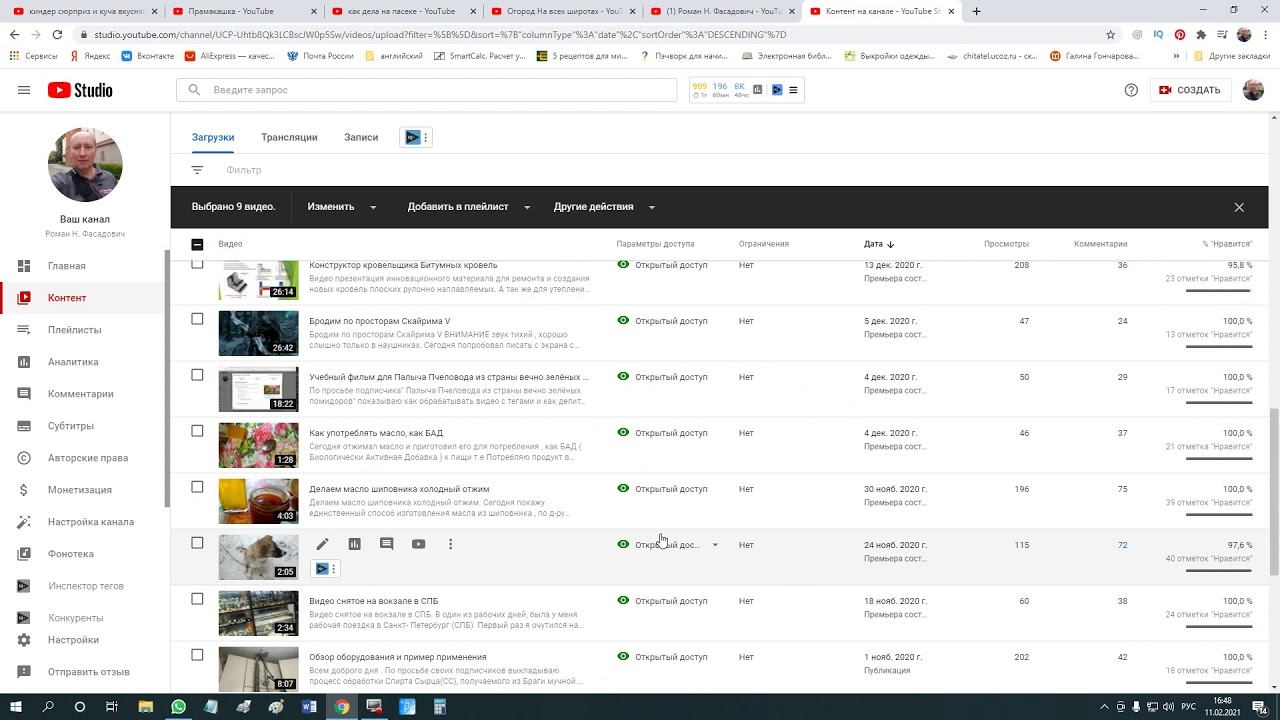Open a new browser tab
Screen dimensions: 1280x720
[x=977, y=11]
